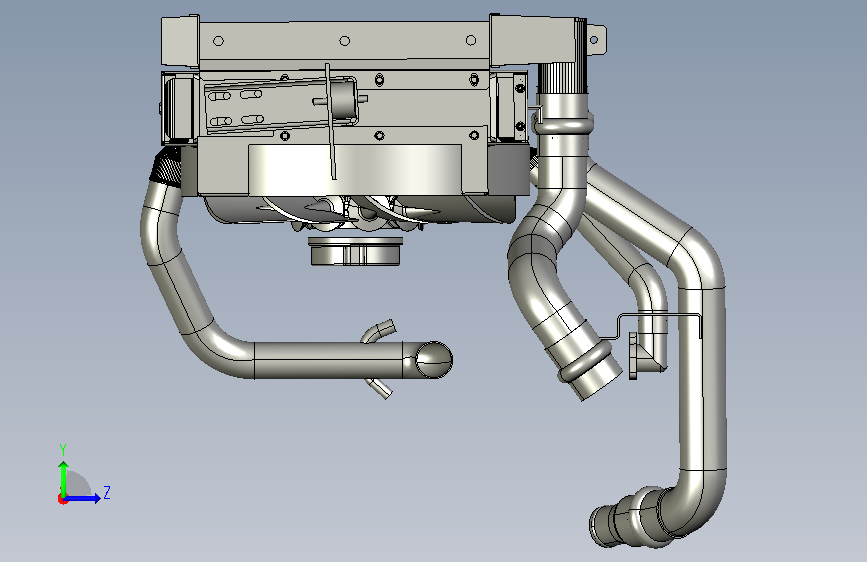Select the "Y" axis label
The height and width of the screenshot is (562, 867).
pos(63,449)
